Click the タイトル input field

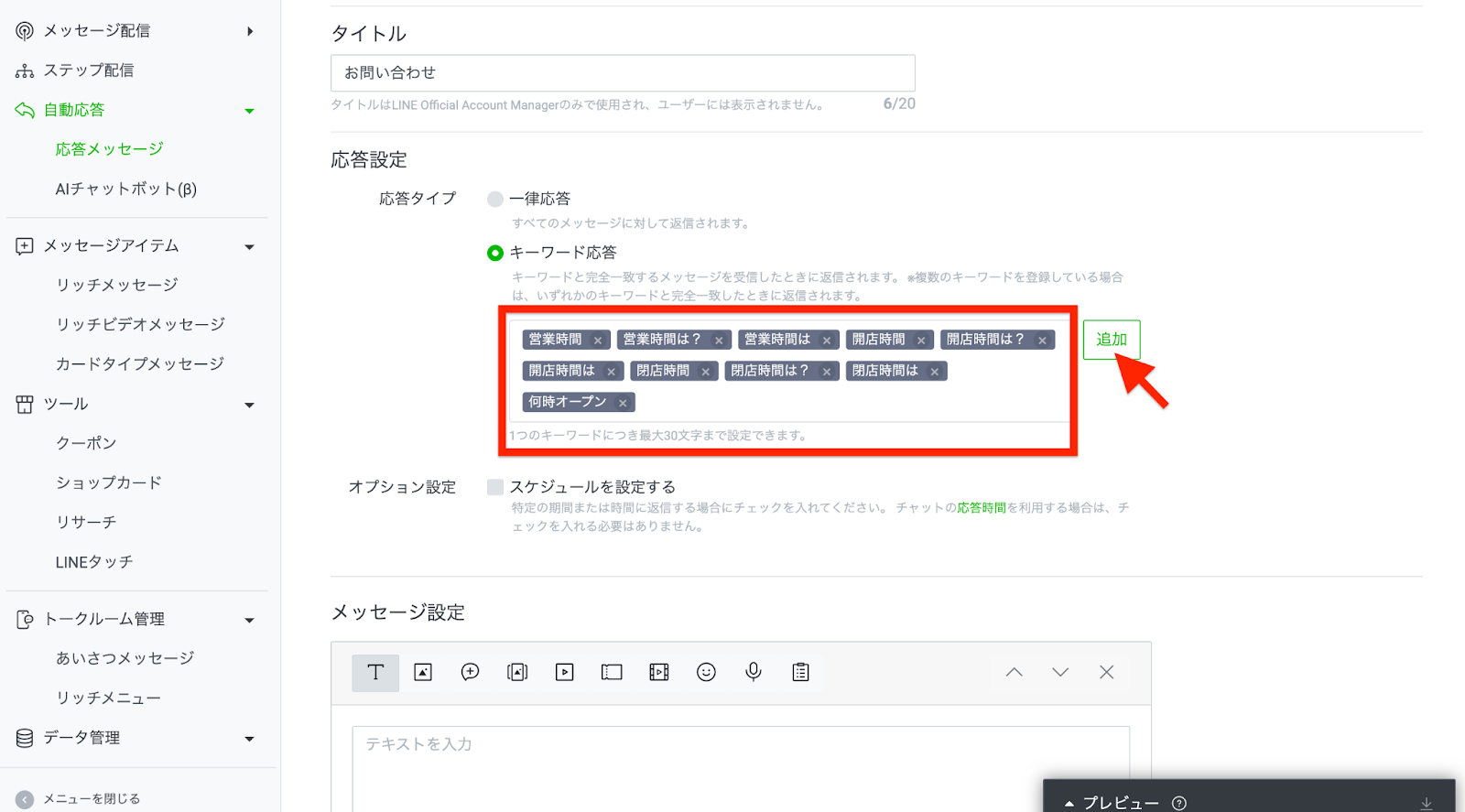coord(623,73)
